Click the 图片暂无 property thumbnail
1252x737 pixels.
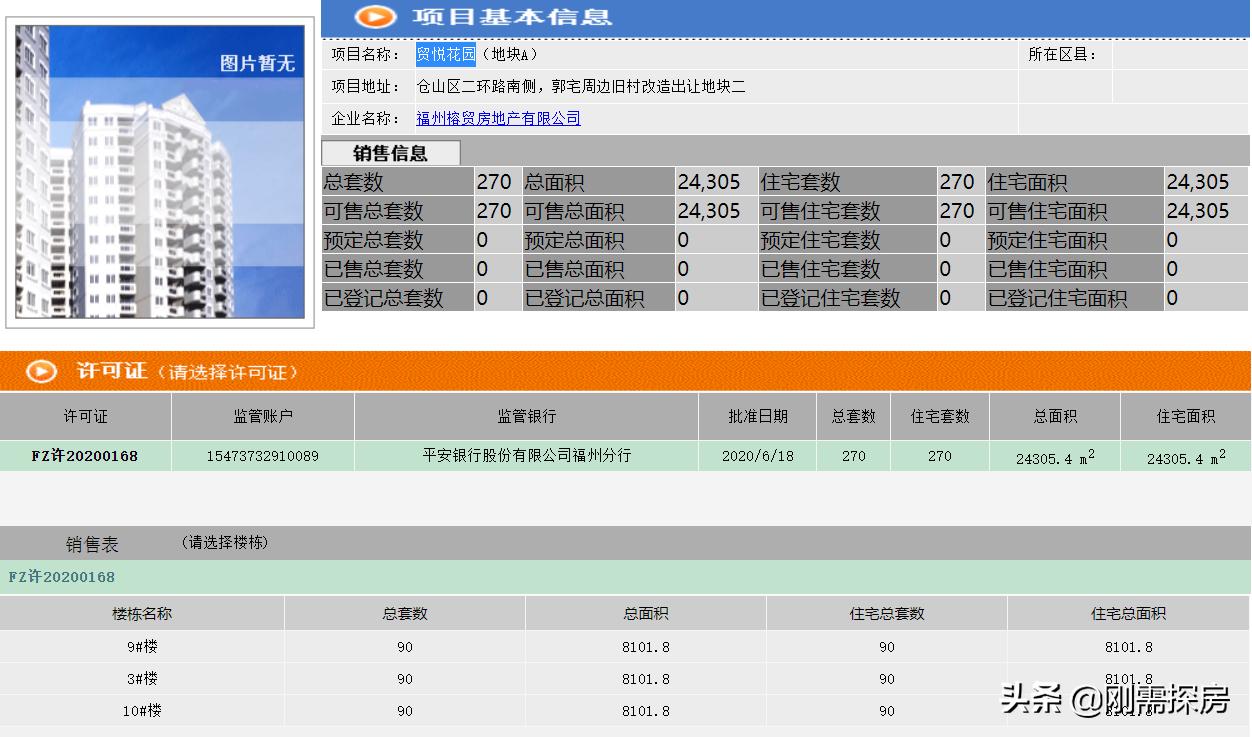[x=160, y=170]
